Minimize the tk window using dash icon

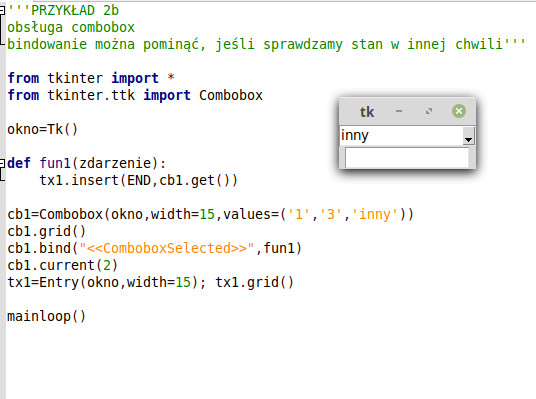(x=399, y=111)
